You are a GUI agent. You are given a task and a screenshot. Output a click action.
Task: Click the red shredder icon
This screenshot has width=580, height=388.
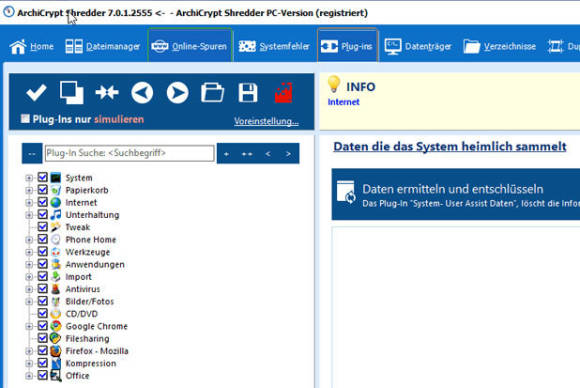coord(283,92)
